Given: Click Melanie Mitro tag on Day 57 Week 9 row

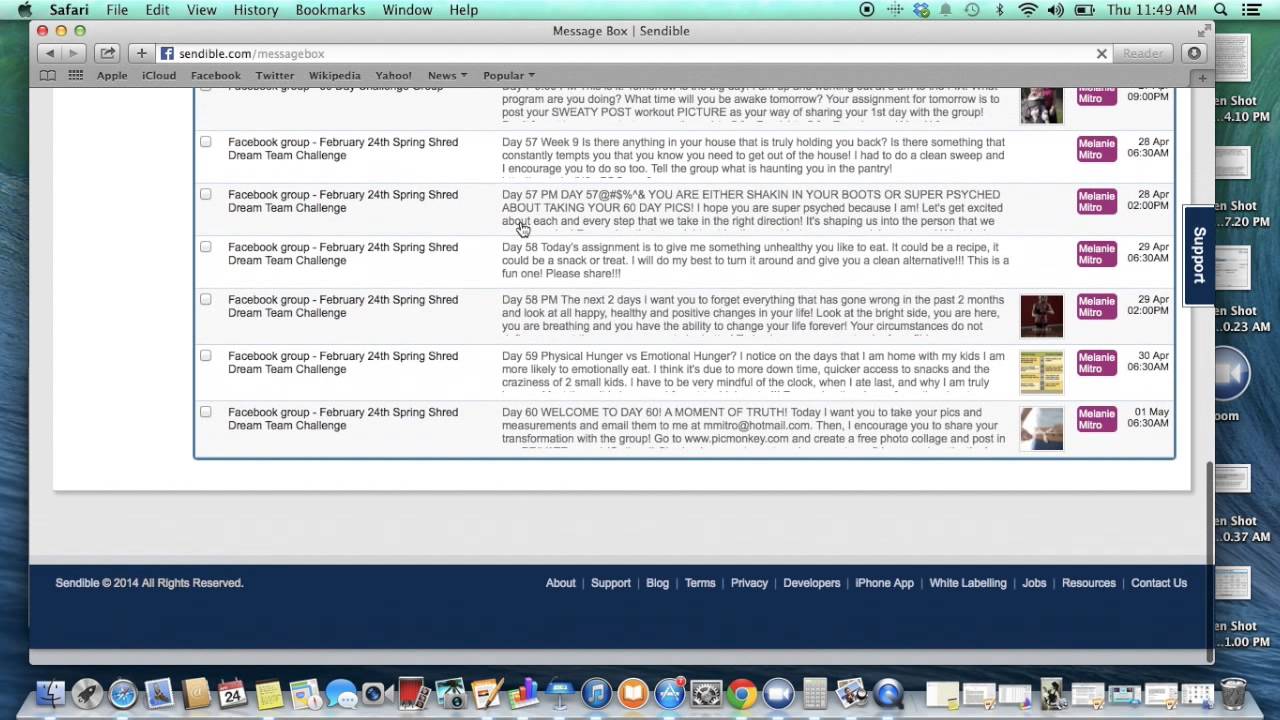Looking at the screenshot, I should tap(1096, 149).
